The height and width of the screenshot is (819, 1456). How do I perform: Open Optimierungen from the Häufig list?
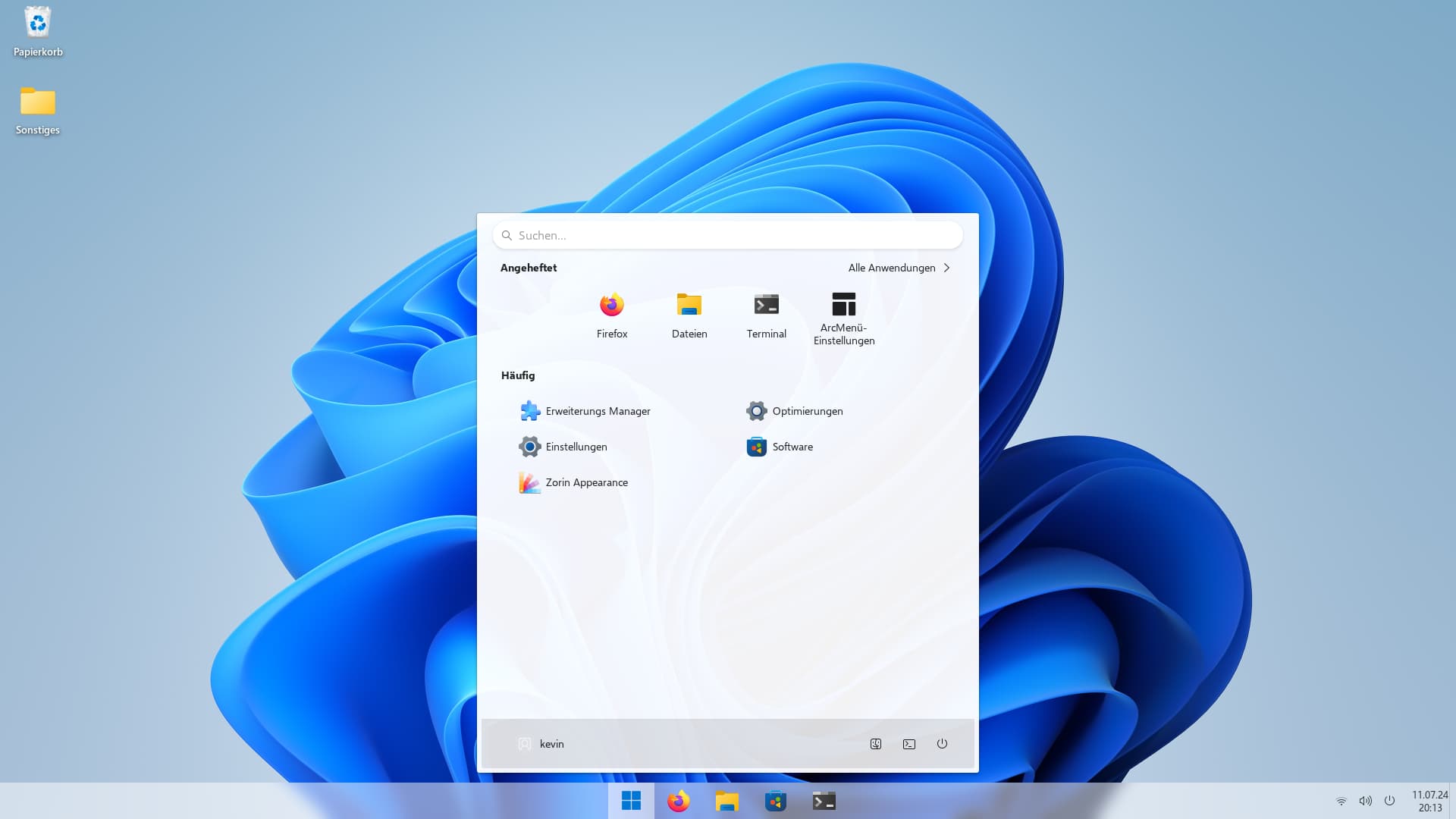[795, 411]
